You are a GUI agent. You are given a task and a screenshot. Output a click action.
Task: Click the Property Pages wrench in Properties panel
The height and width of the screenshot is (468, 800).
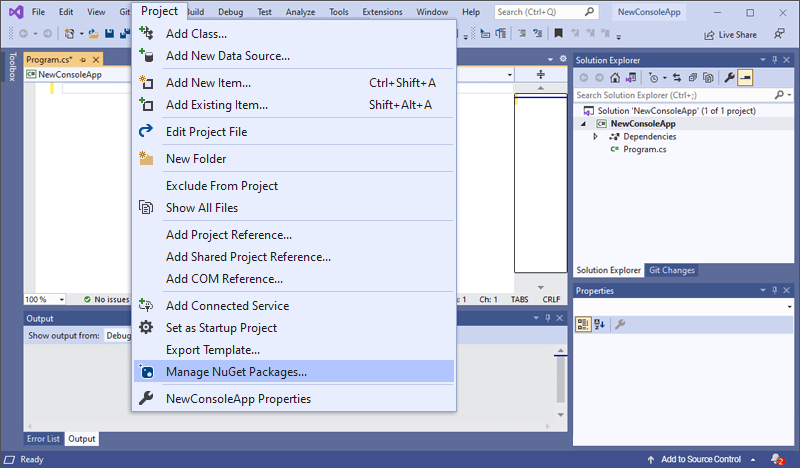pyautogui.click(x=620, y=324)
